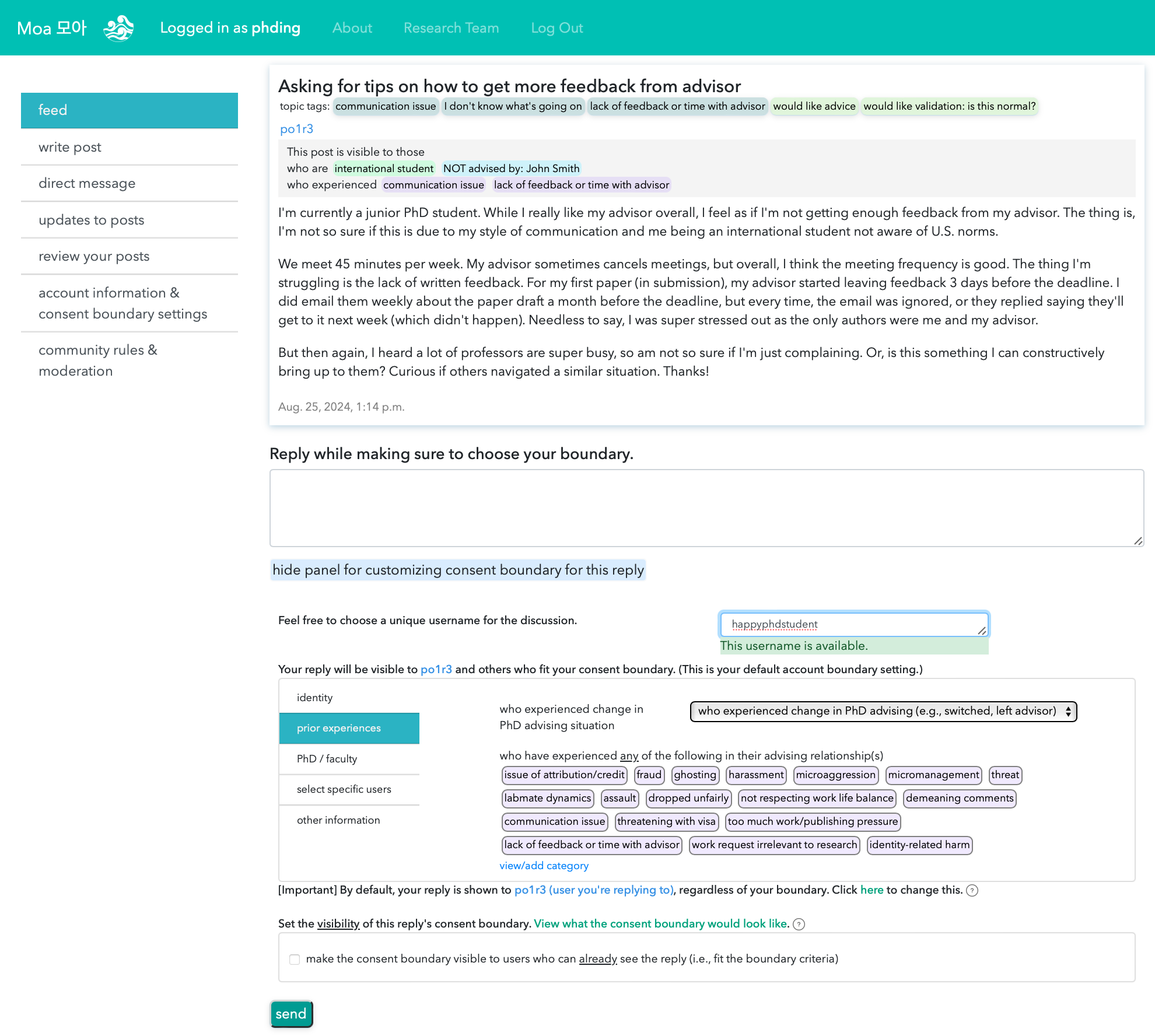This screenshot has width=1155, height=1036.
Task: Check the make consent boundary visible checkbox
Action: (x=295, y=959)
